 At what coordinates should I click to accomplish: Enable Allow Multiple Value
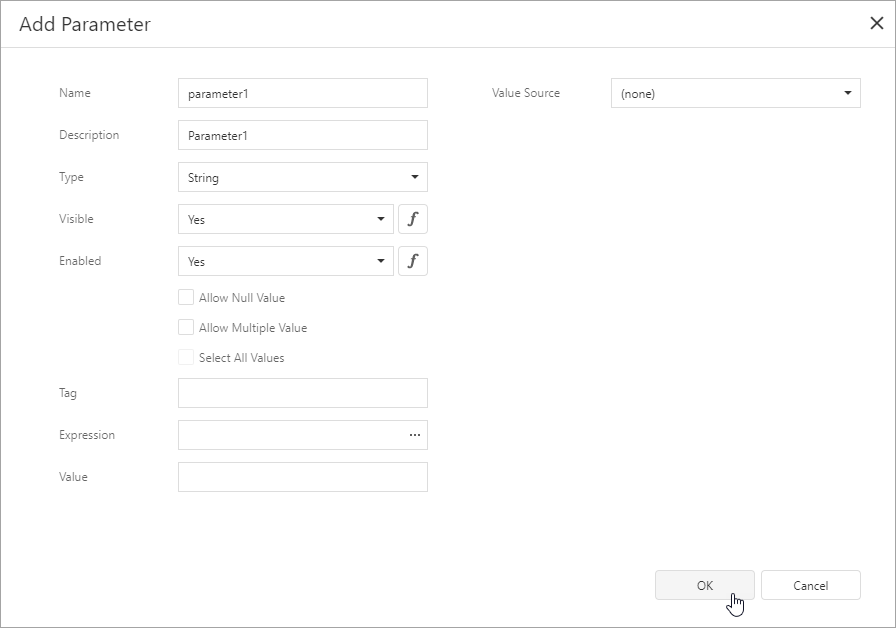coord(186,327)
